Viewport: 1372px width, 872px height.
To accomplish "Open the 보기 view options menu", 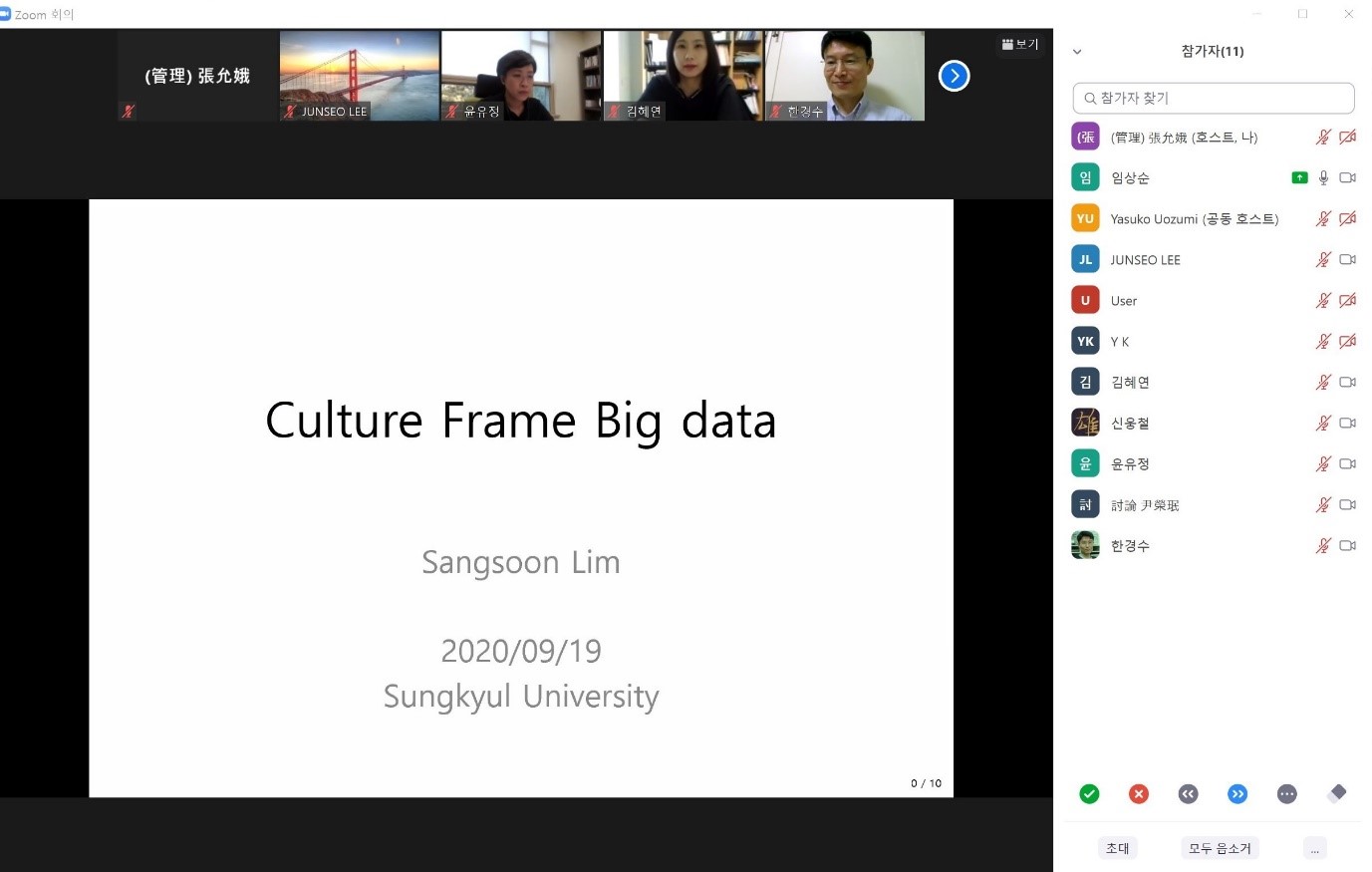I will 1019,44.
